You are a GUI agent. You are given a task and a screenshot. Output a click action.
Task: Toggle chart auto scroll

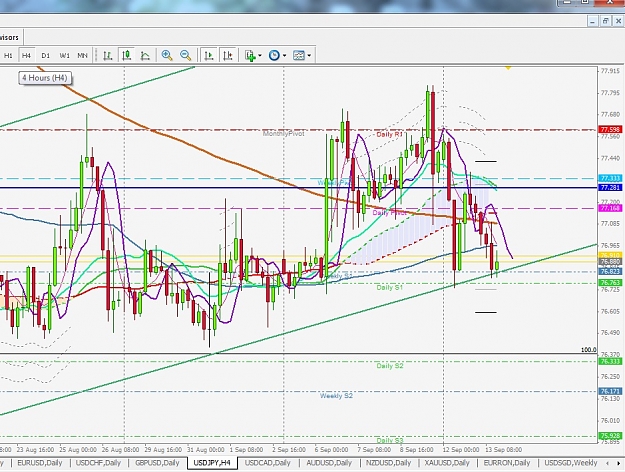(x=208, y=55)
